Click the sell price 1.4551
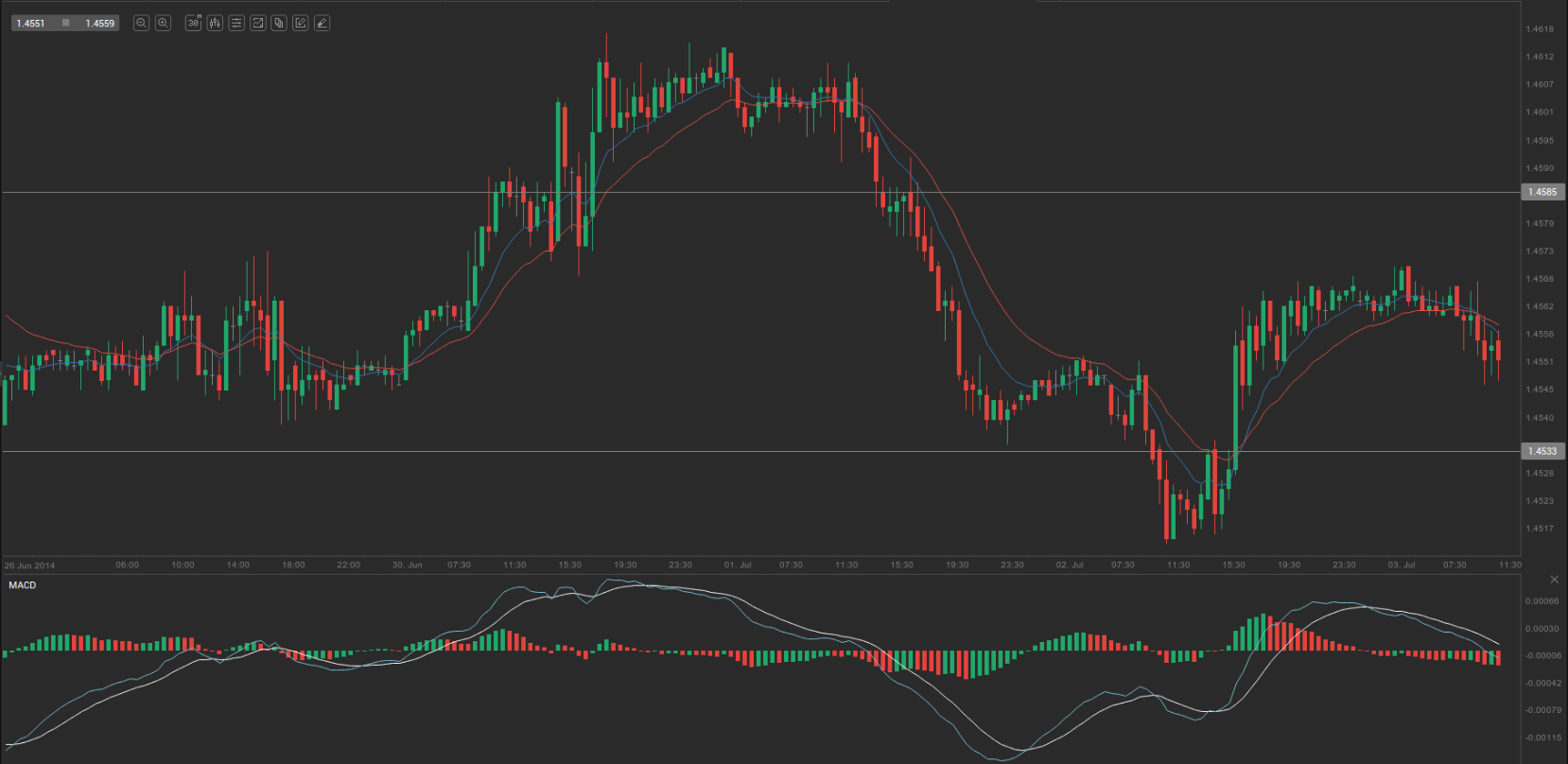The height and width of the screenshot is (764, 1568). coord(31,23)
